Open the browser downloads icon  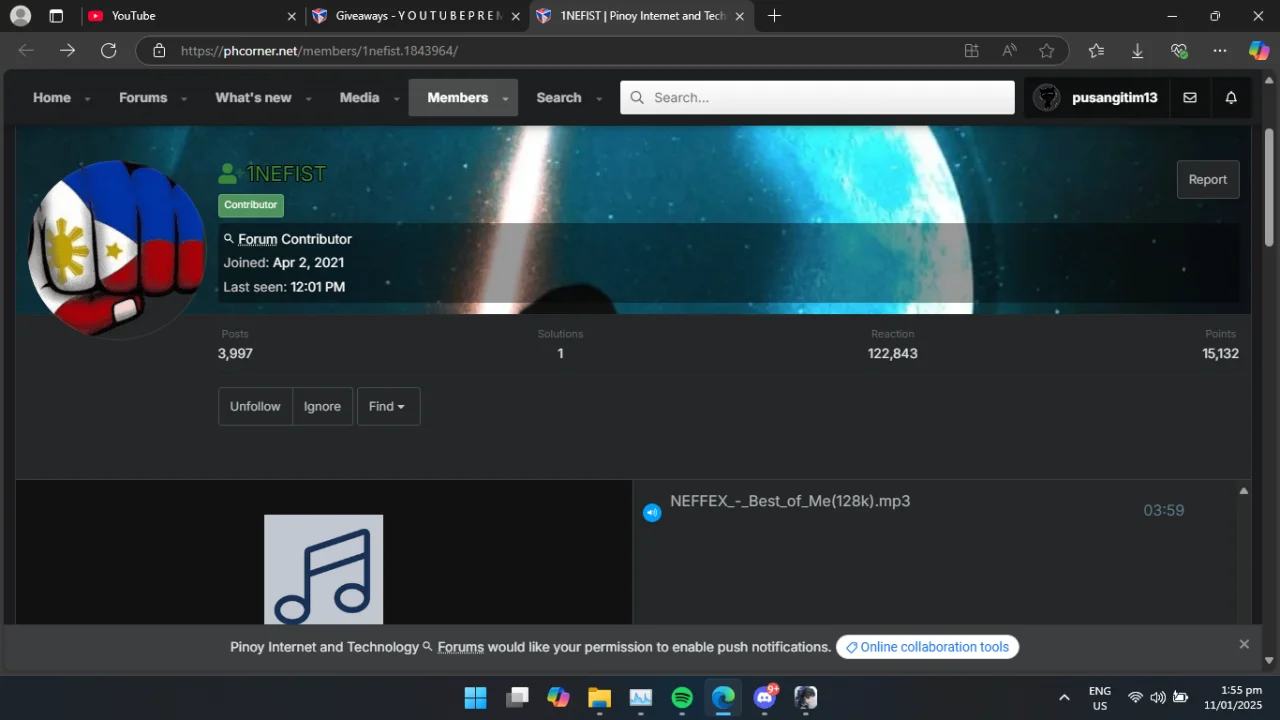tap(1137, 50)
